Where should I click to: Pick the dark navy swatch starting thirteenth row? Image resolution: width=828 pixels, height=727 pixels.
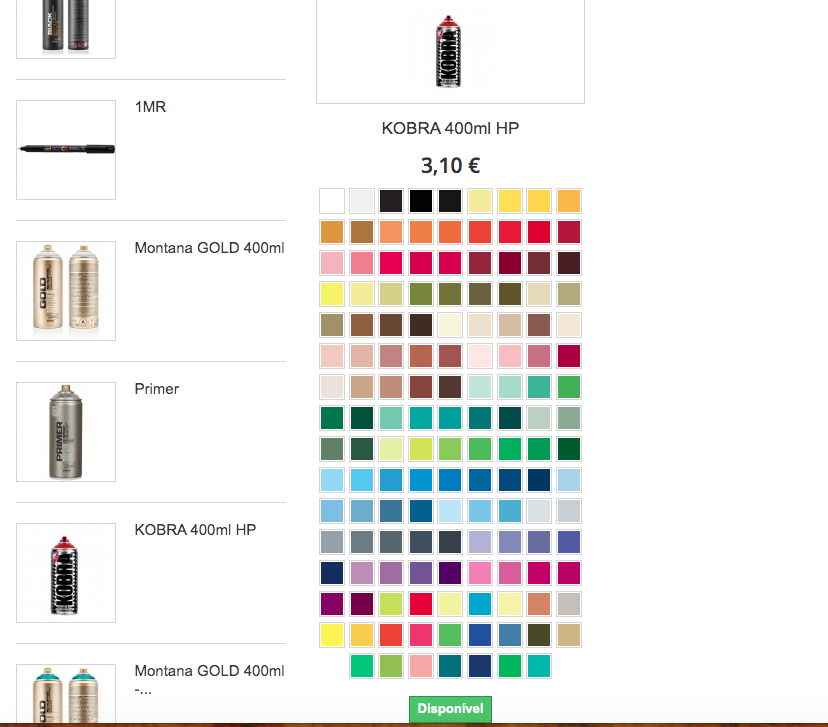pos(332,573)
